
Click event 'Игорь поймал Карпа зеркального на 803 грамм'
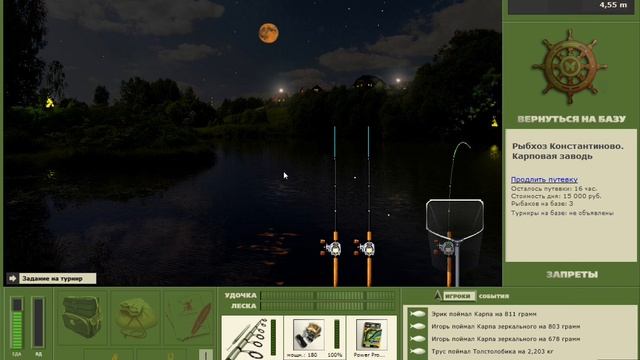pos(506,327)
